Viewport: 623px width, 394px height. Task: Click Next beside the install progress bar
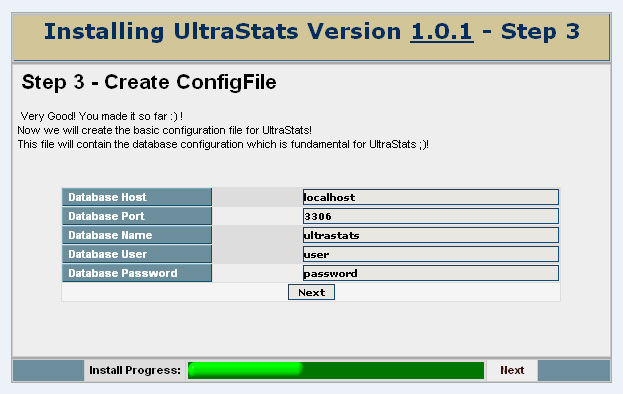click(x=512, y=370)
